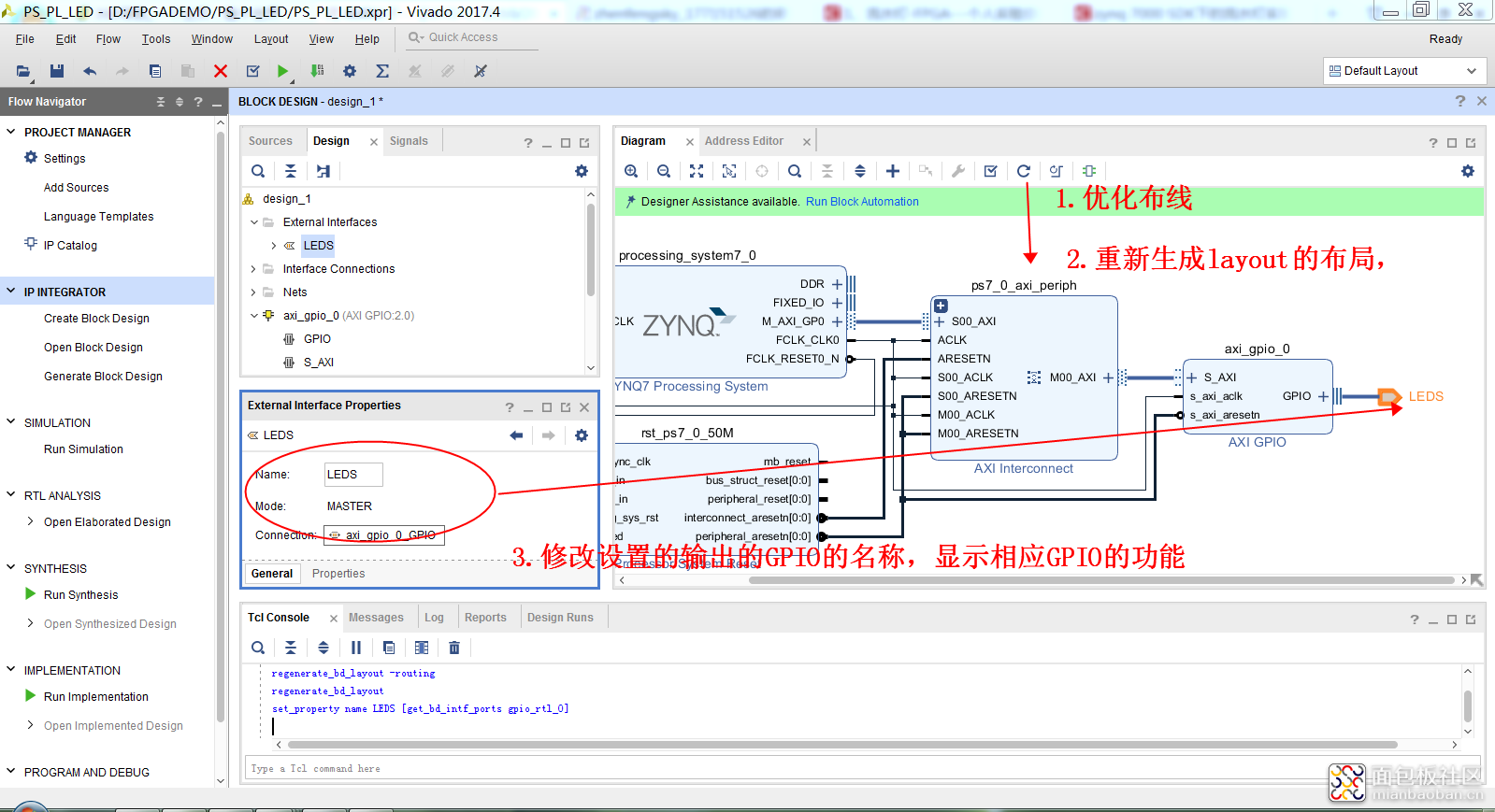Pause the Tcl Console output
Screen dimensions: 1495x812
pyautogui.click(x=356, y=648)
